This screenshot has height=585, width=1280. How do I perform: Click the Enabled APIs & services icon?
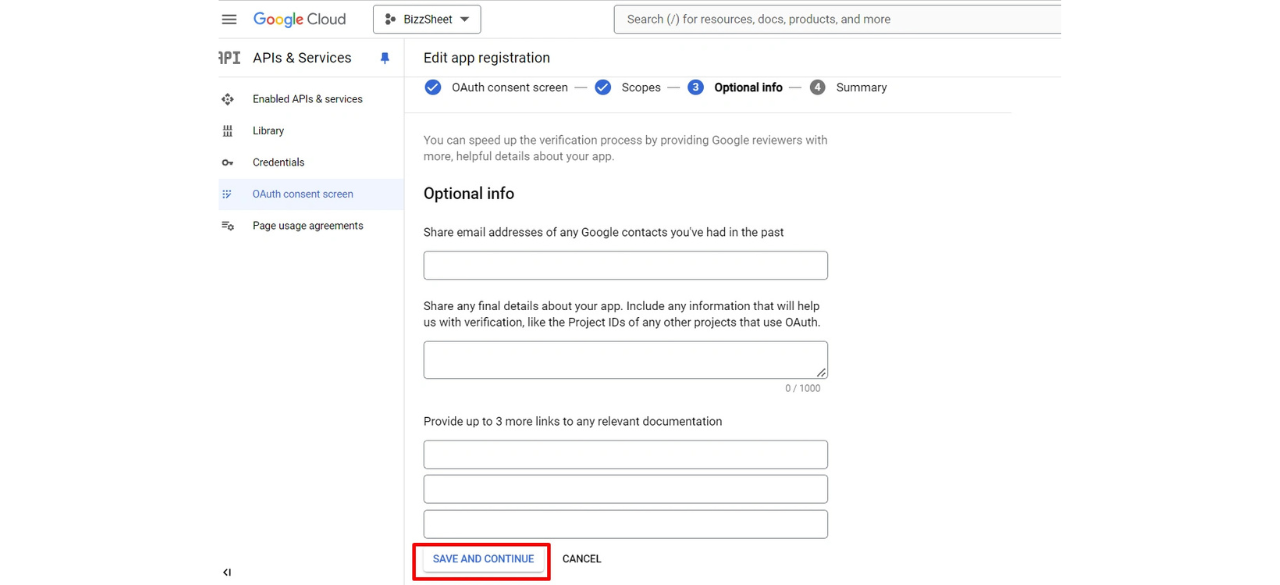coord(227,99)
